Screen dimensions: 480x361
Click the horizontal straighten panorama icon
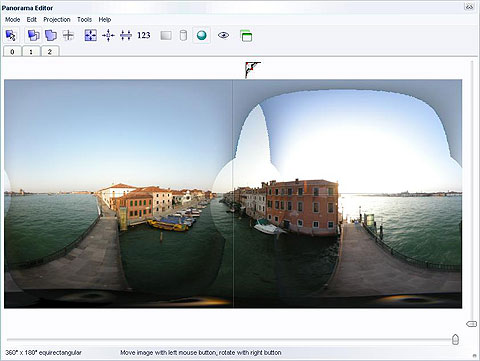point(126,35)
